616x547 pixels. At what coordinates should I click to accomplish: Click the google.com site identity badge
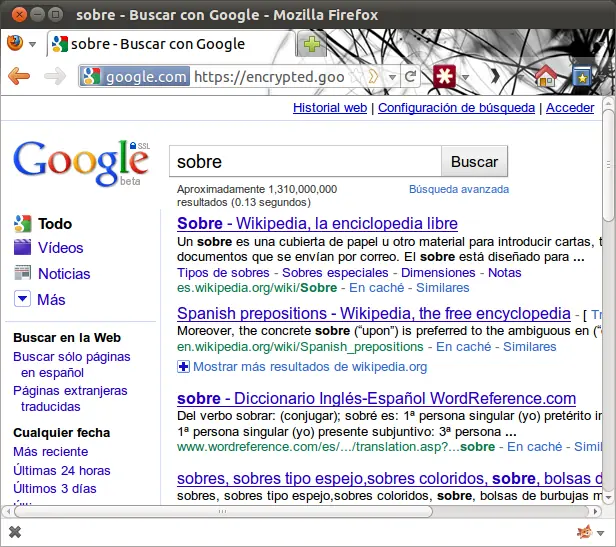click(135, 77)
